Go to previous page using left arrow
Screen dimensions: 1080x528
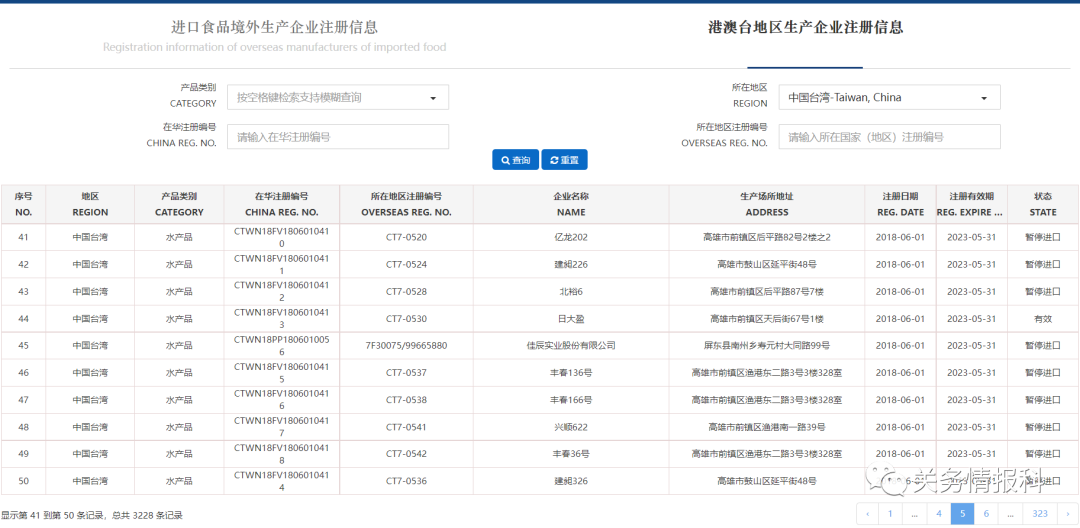(x=866, y=514)
